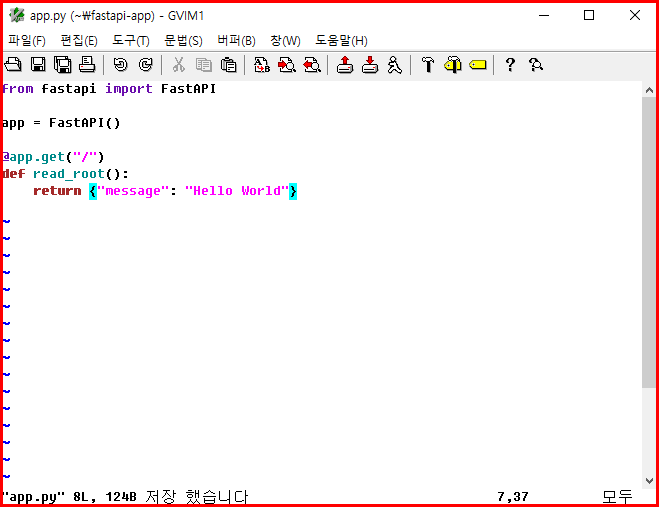The height and width of the screenshot is (507, 659).
Task: Open the 도움말(H) menu
Action: 341,41
